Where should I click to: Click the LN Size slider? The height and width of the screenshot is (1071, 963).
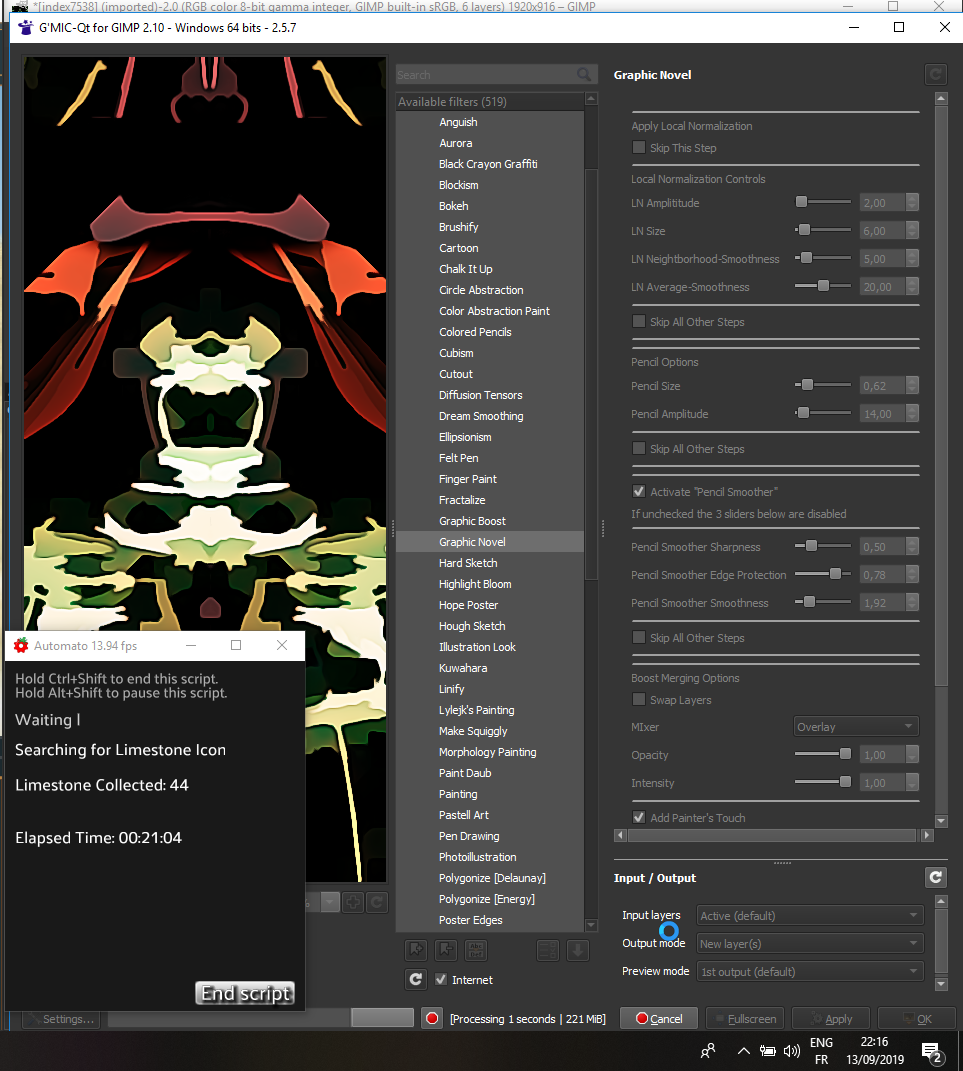822,230
